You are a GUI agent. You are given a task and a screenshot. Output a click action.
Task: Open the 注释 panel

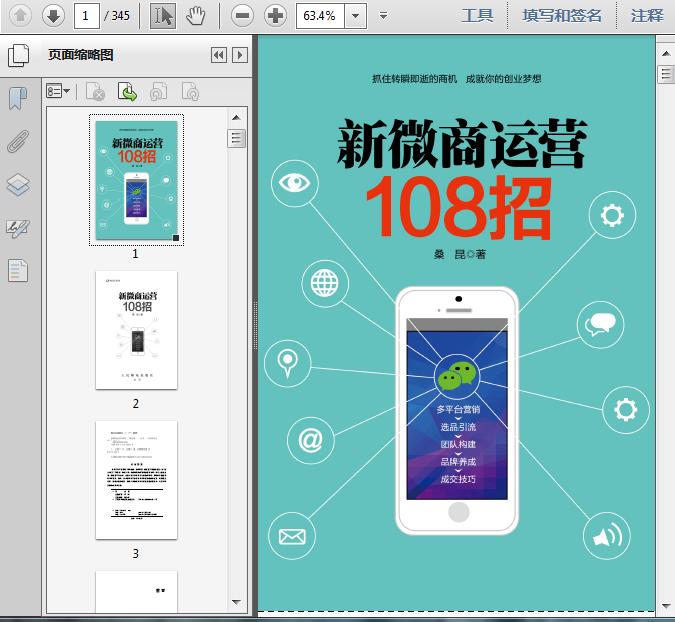coord(647,16)
